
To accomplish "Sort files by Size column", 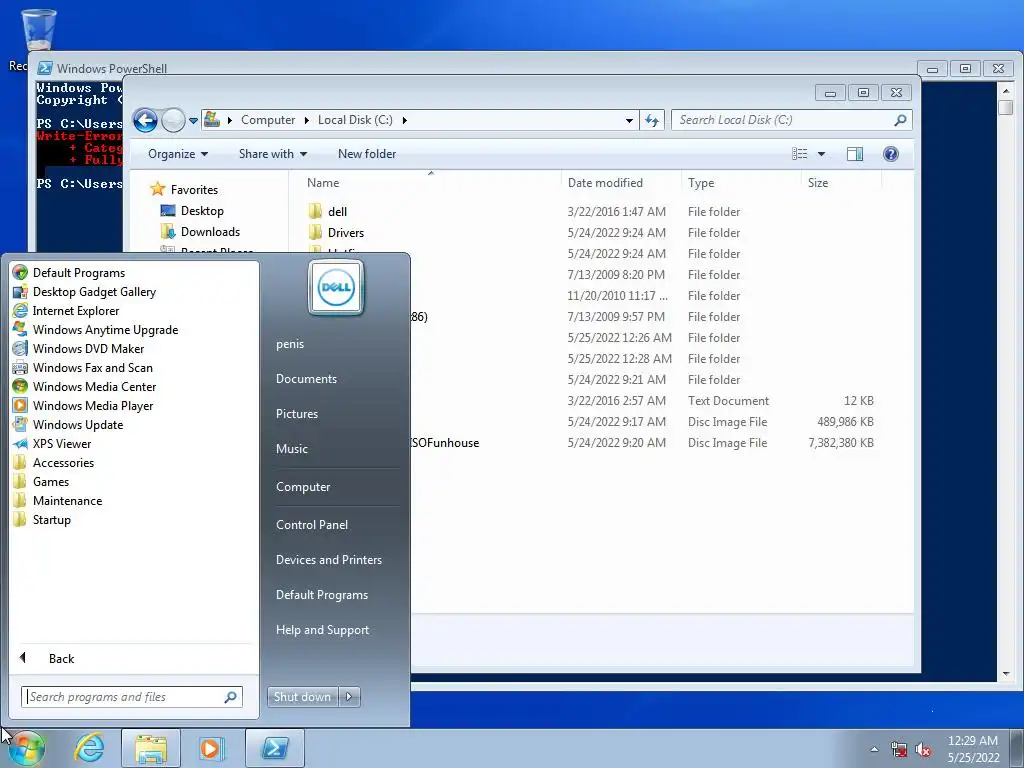I will (841, 183).
